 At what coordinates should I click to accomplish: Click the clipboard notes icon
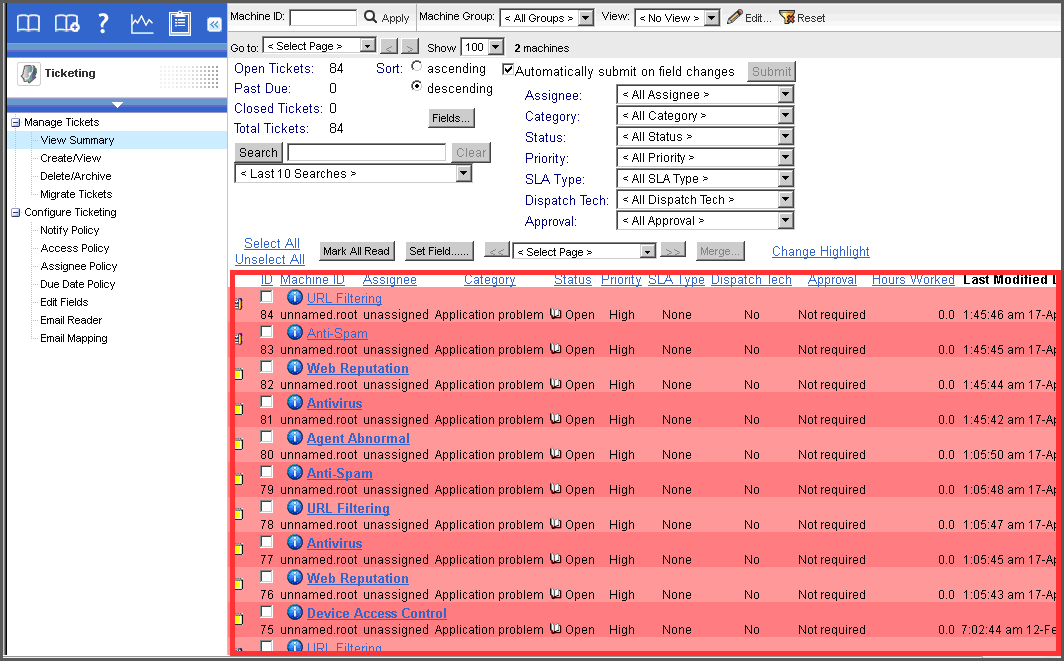point(180,24)
